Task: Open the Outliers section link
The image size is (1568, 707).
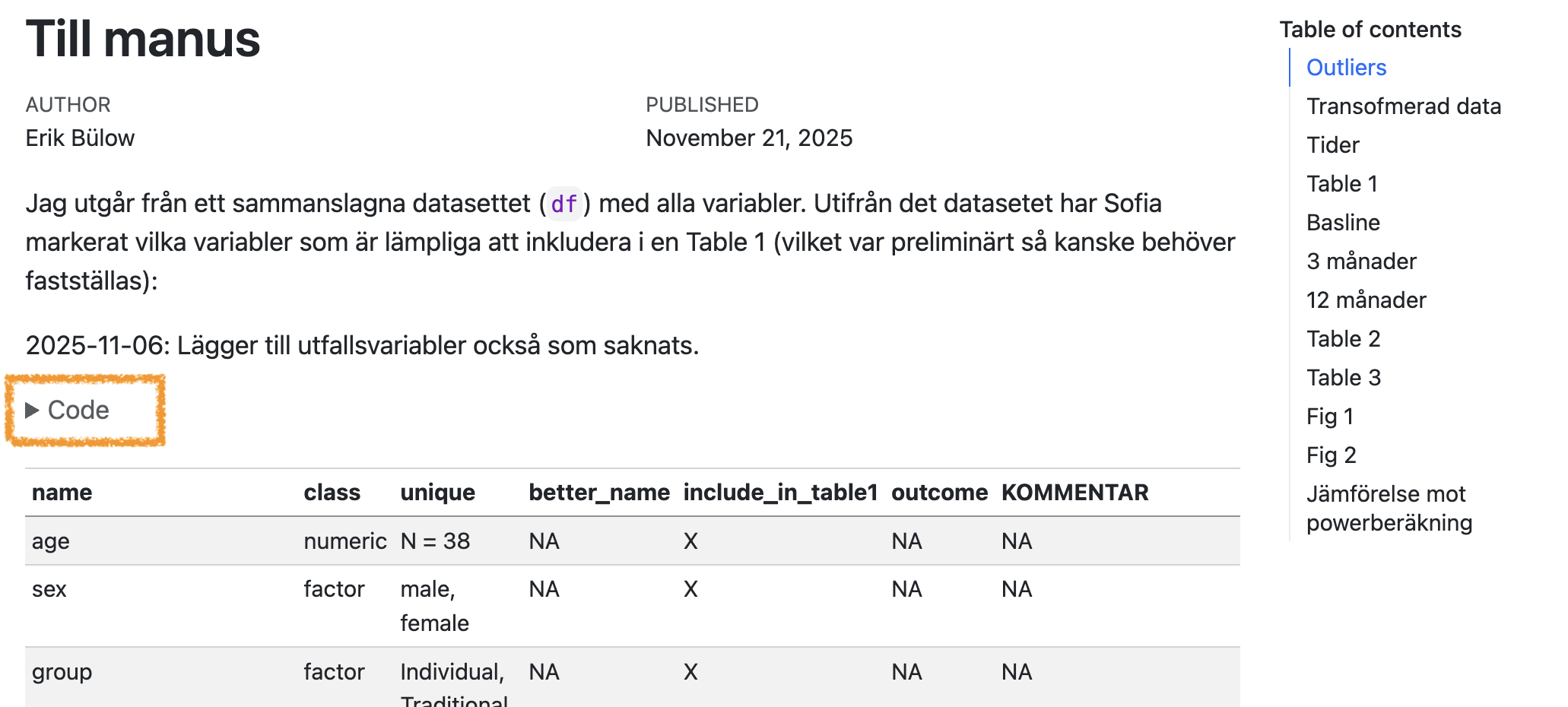Action: tap(1346, 68)
